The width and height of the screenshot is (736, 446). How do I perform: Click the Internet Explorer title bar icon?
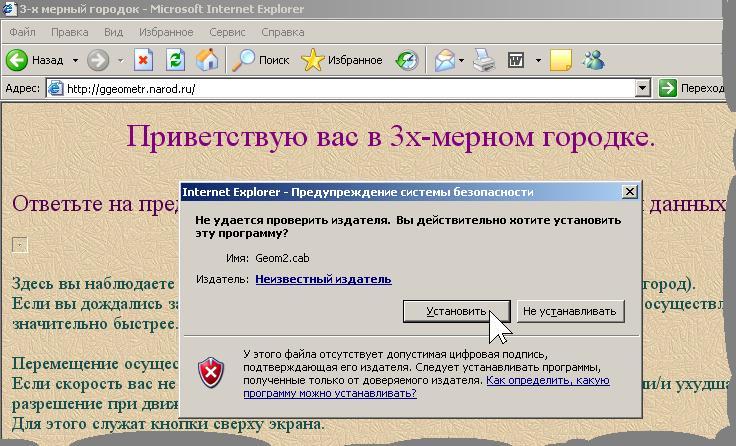9,8
